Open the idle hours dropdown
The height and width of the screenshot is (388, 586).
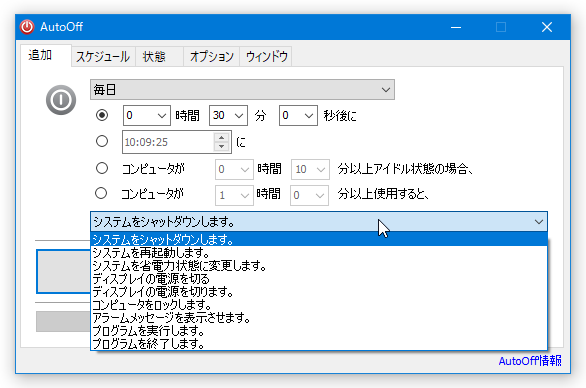coord(234,169)
